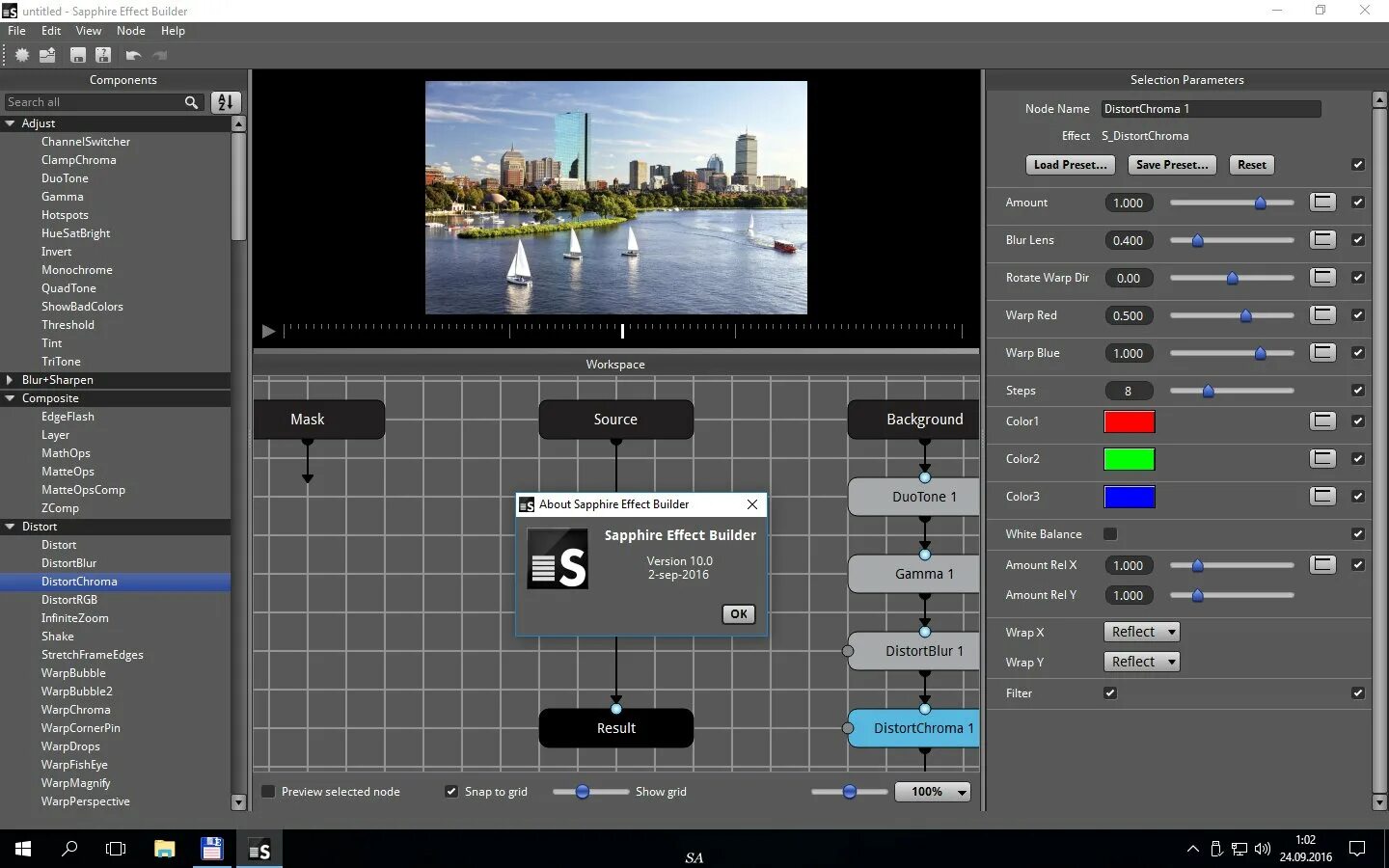Click the taskbar search magnifier
1389x868 pixels.
pos(69,849)
